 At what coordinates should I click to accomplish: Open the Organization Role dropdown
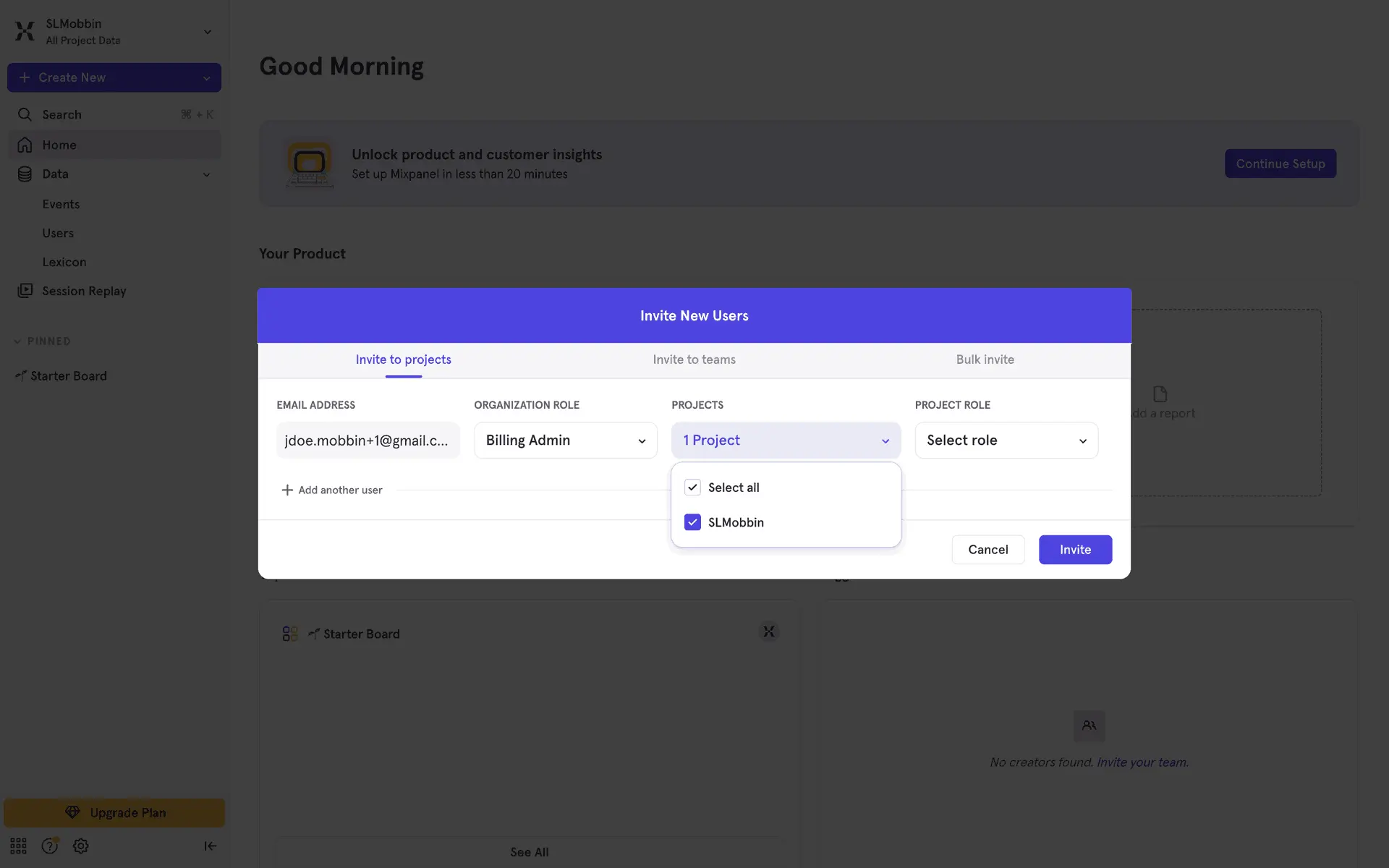coord(565,441)
